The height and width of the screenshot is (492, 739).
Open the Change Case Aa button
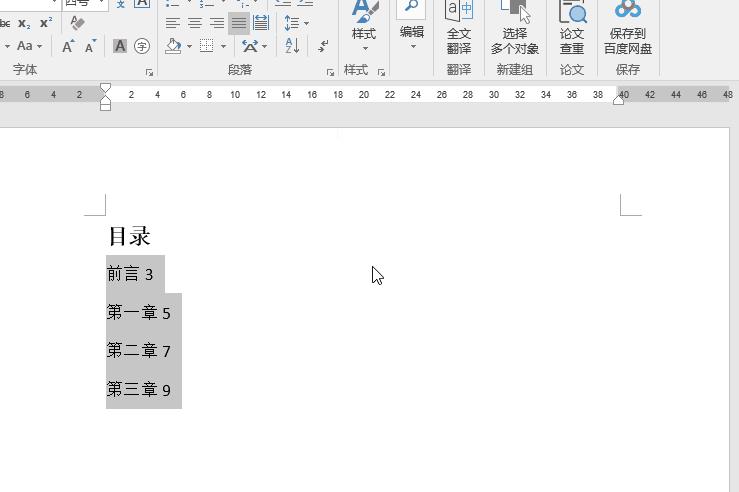coord(25,46)
